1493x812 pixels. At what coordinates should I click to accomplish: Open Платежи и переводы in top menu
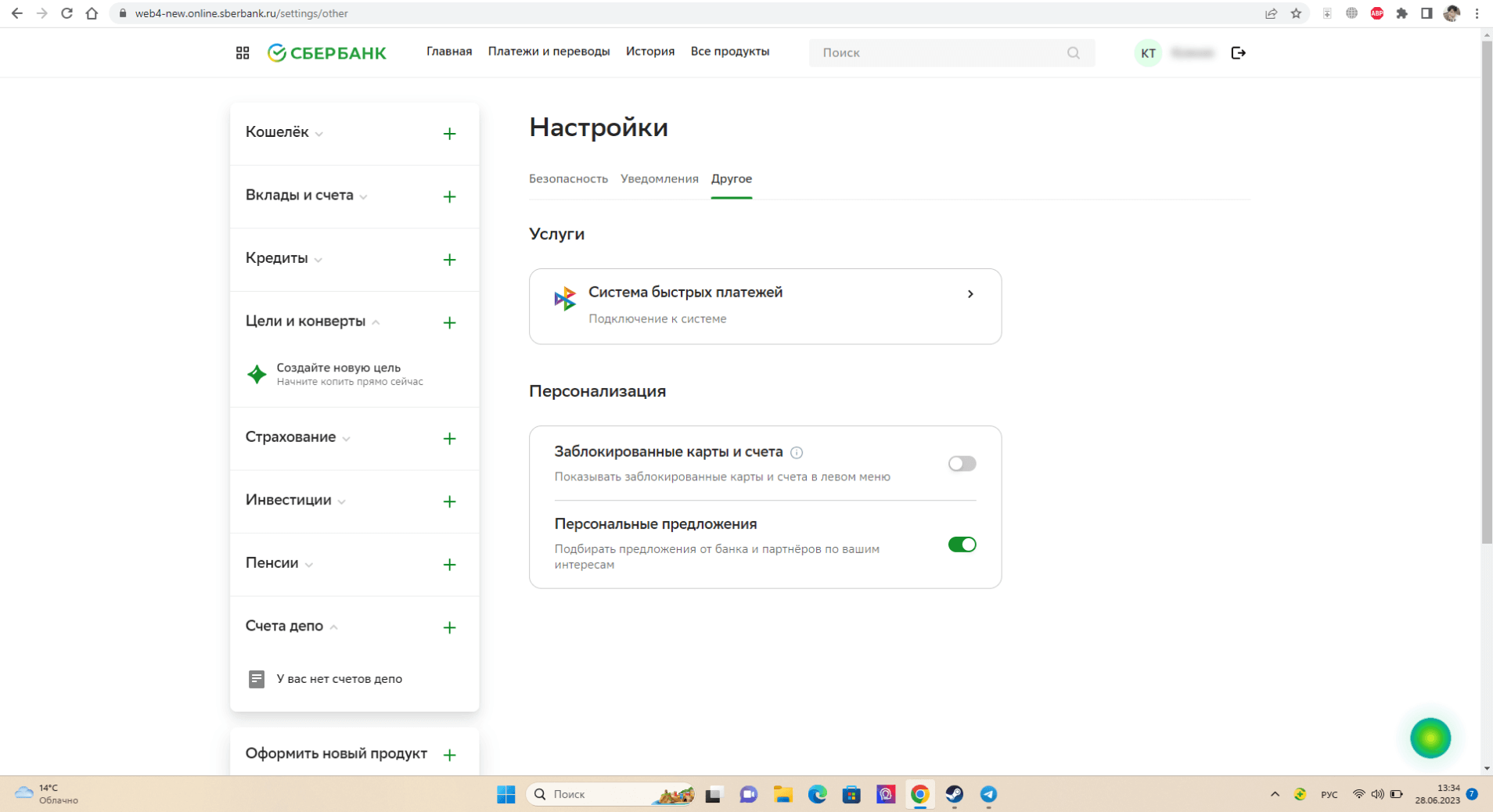[549, 52]
